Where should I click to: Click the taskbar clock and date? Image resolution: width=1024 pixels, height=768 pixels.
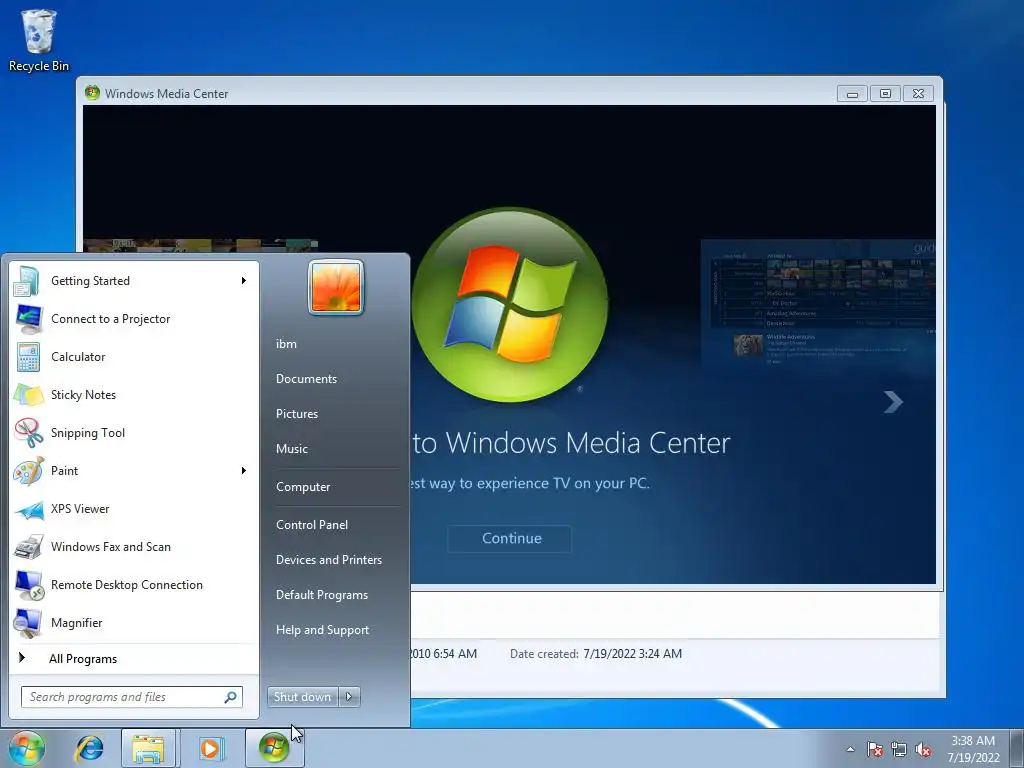pos(973,749)
